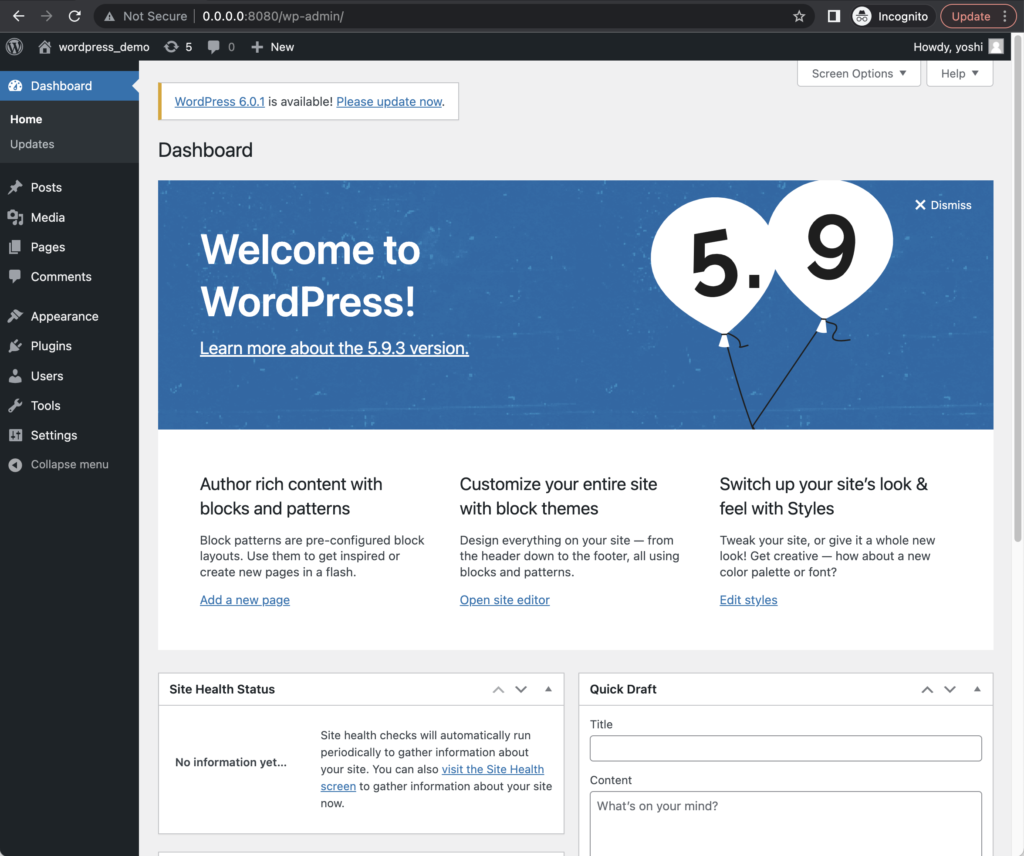Dismiss the welcome panel
The image size is (1024, 856).
943,205
